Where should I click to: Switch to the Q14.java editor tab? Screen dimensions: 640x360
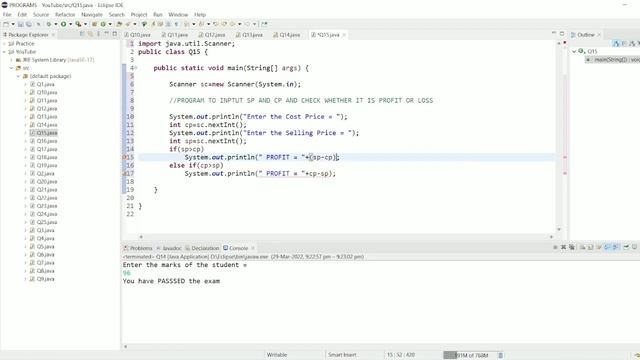pos(287,35)
